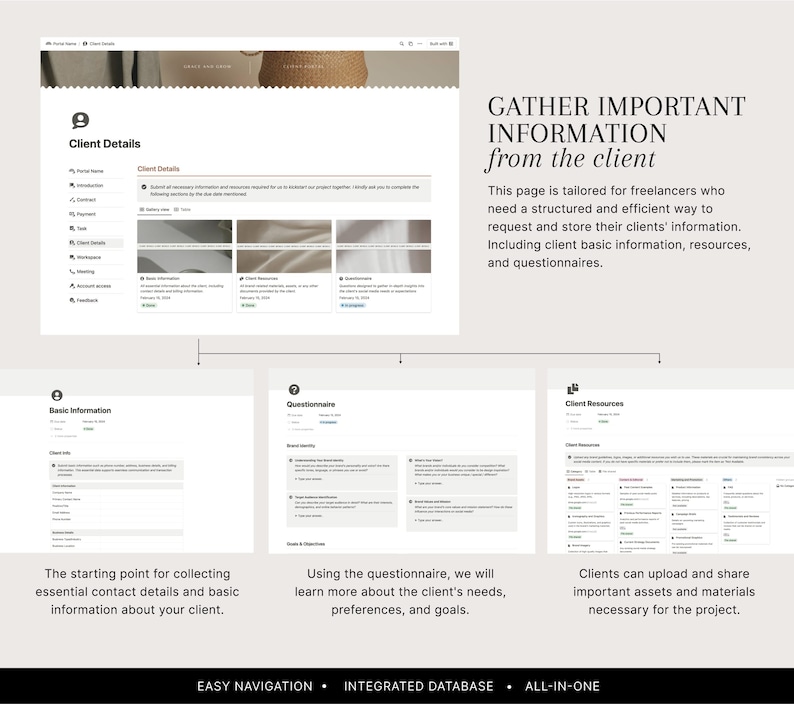Open the Product Information resource card
The height and width of the screenshot is (704, 794).
click(x=693, y=497)
